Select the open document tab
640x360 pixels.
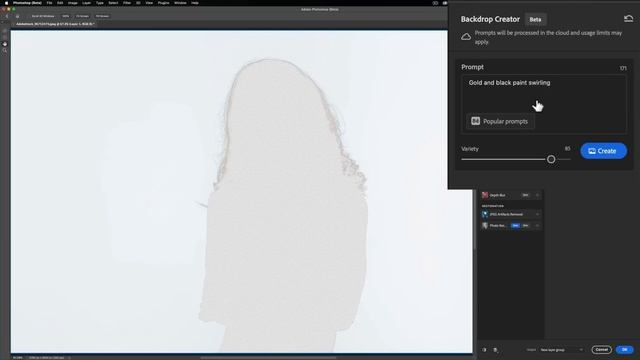(x=55, y=24)
